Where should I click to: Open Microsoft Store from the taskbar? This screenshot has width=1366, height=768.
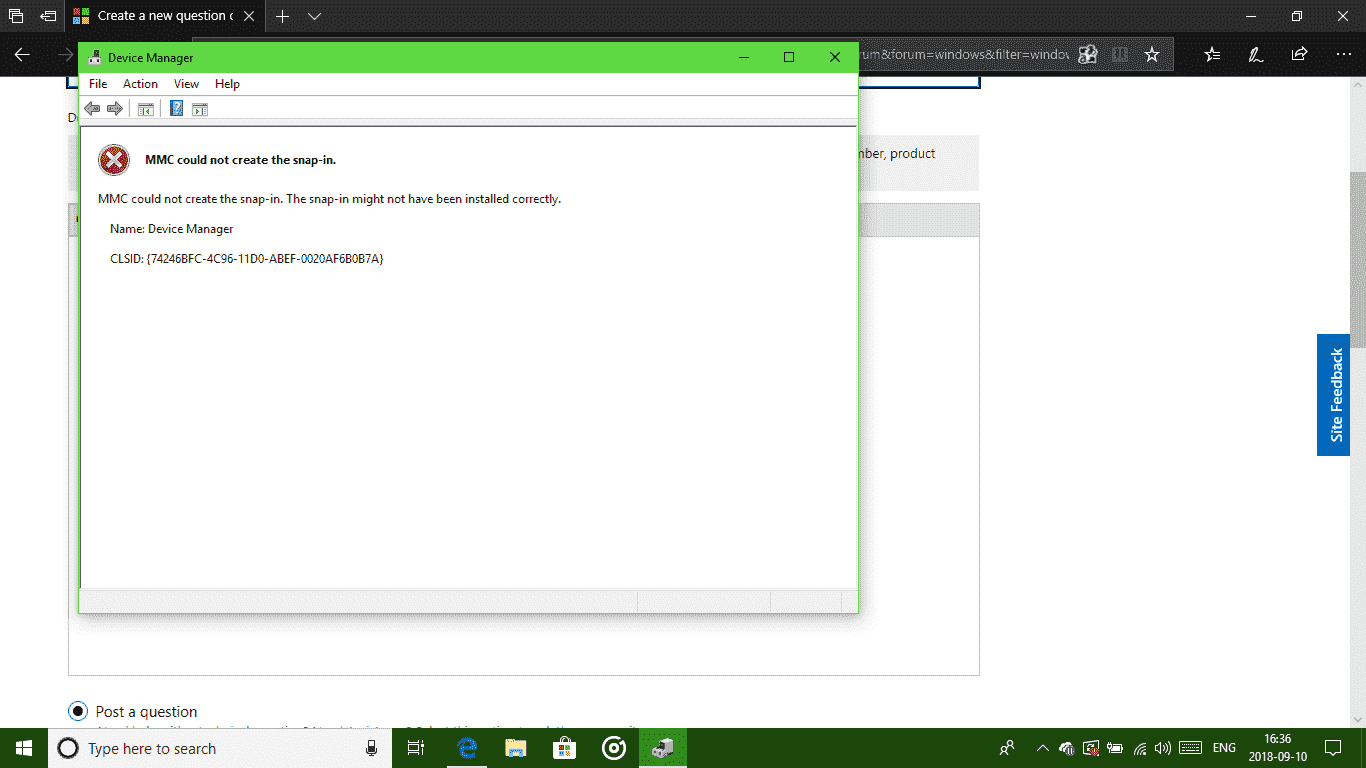[x=565, y=748]
